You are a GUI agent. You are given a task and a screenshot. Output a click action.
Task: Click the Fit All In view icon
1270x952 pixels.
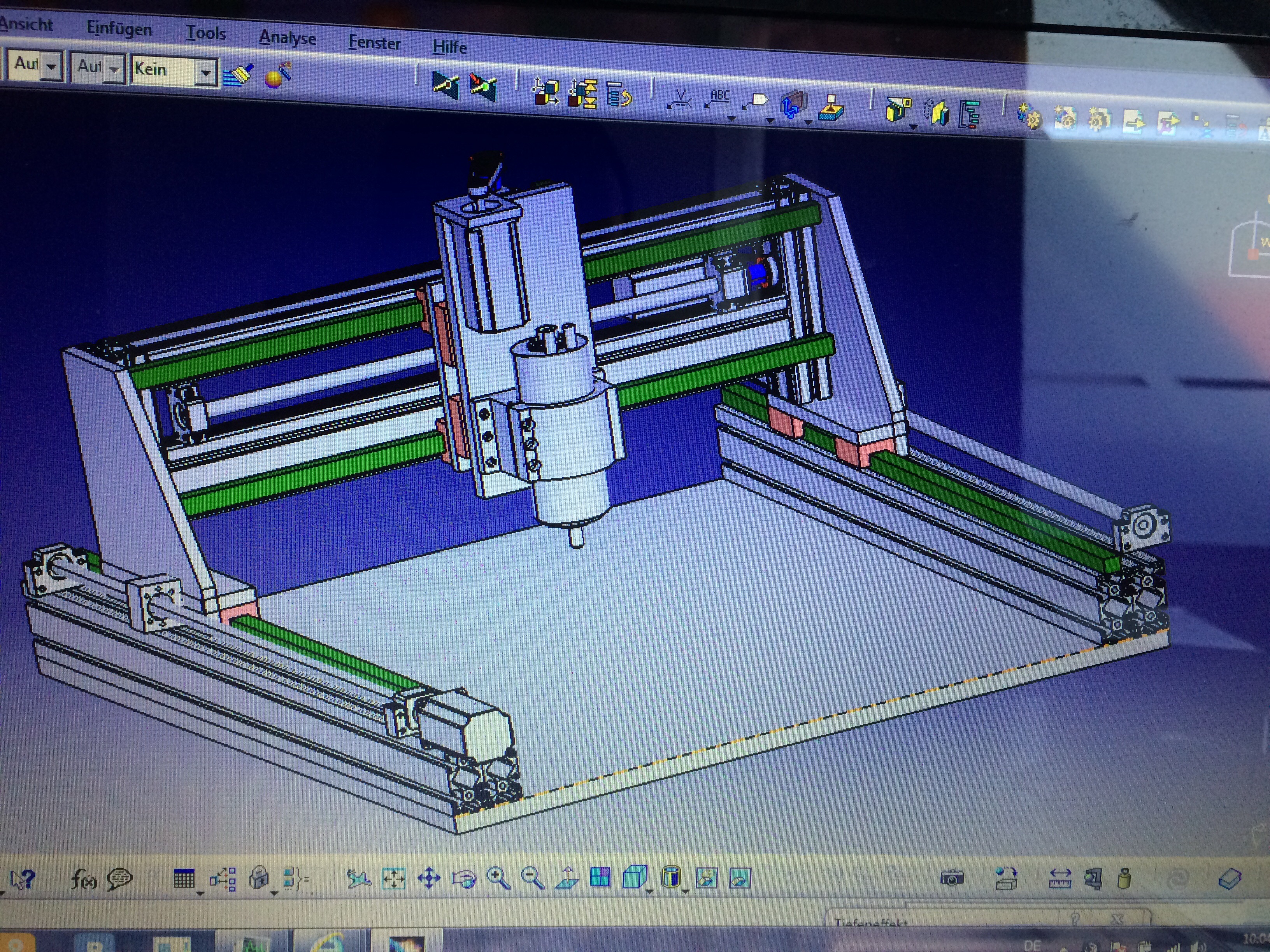(x=394, y=878)
